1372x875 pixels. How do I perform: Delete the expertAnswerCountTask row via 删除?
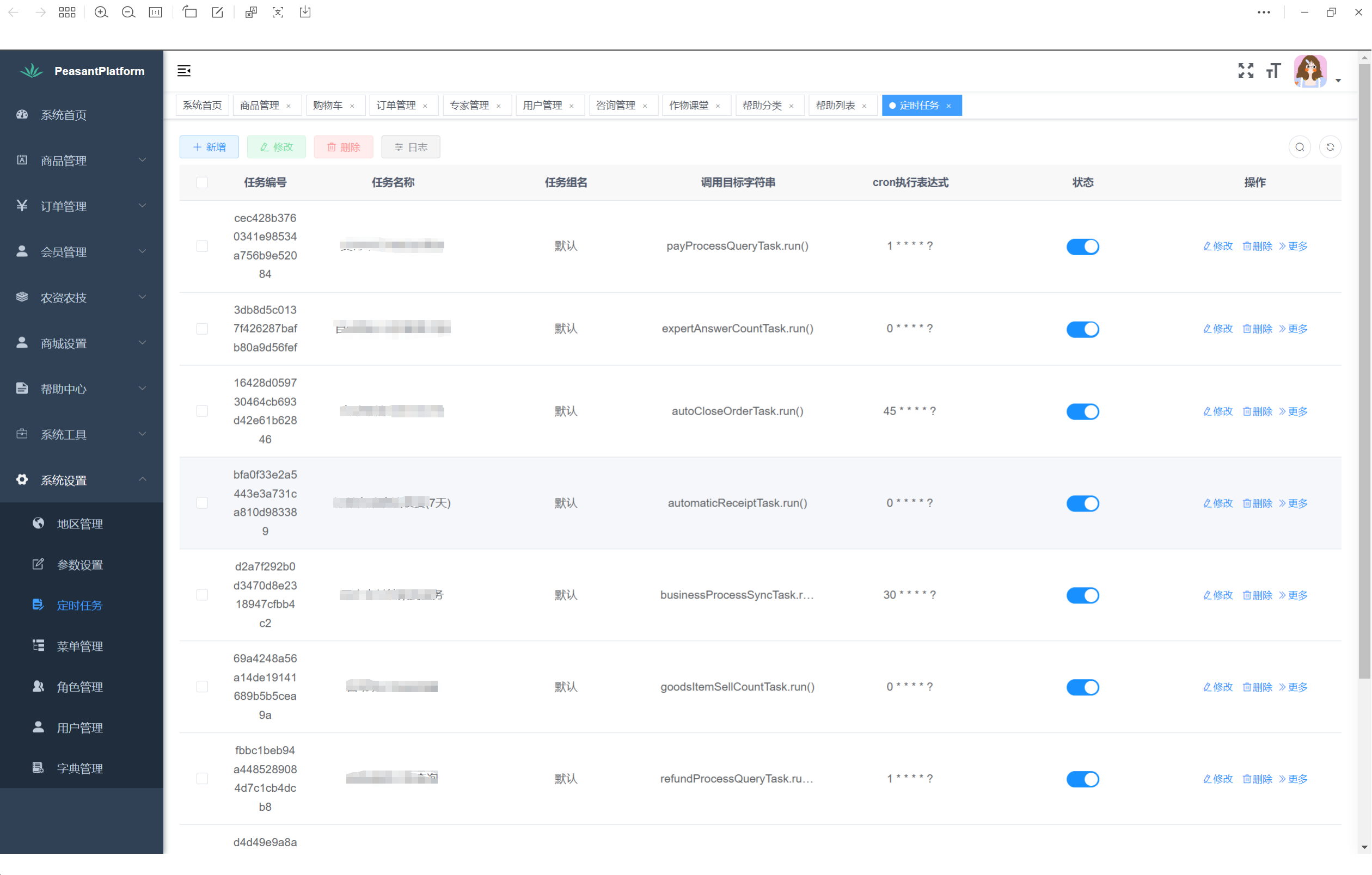[x=1257, y=329]
